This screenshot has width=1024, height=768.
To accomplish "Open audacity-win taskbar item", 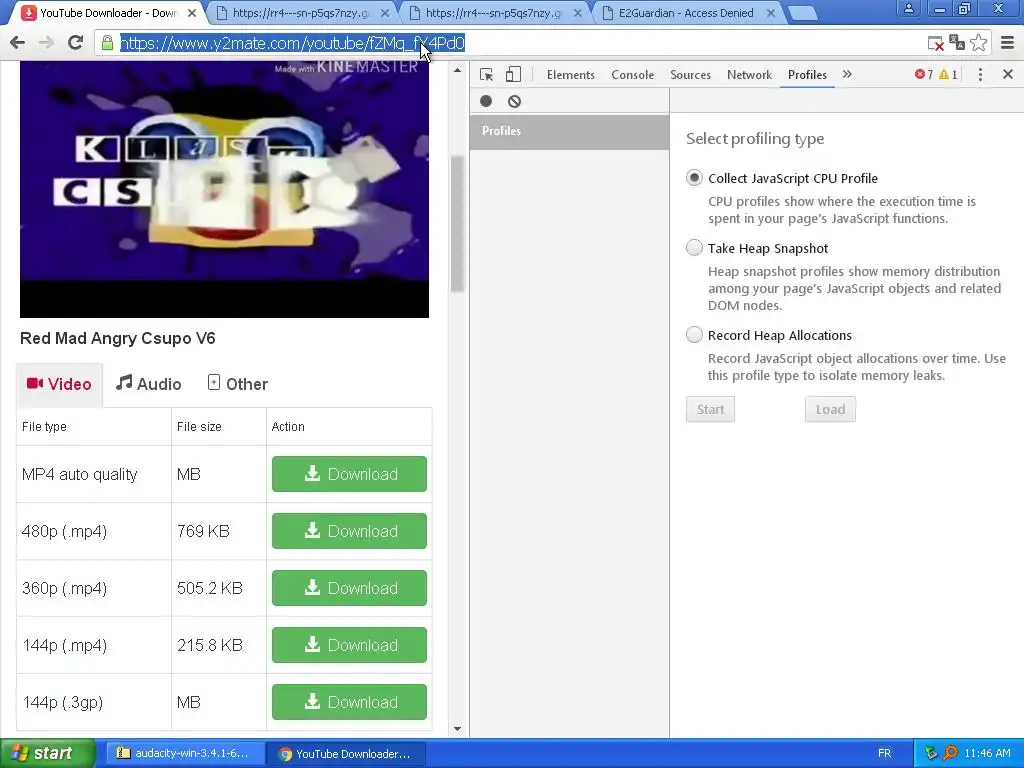I will pos(185,753).
